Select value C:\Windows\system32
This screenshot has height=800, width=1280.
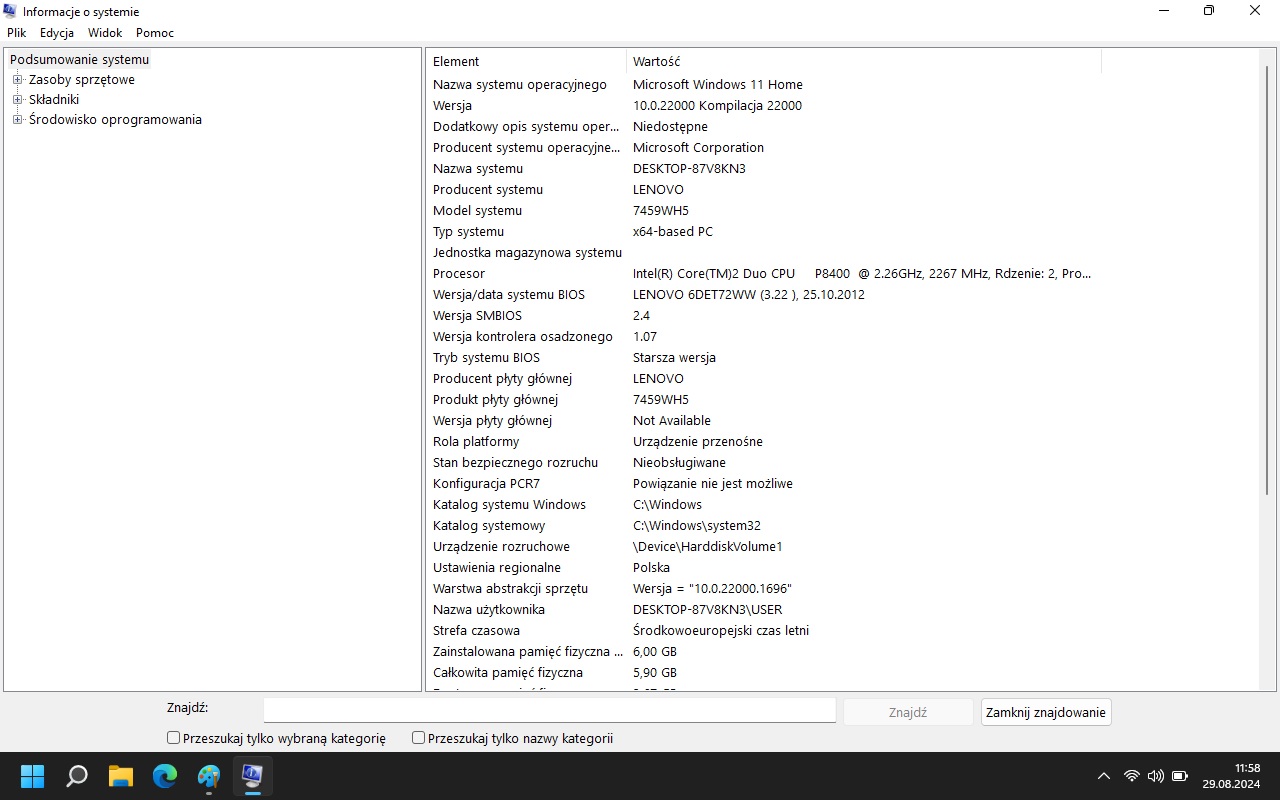point(697,526)
